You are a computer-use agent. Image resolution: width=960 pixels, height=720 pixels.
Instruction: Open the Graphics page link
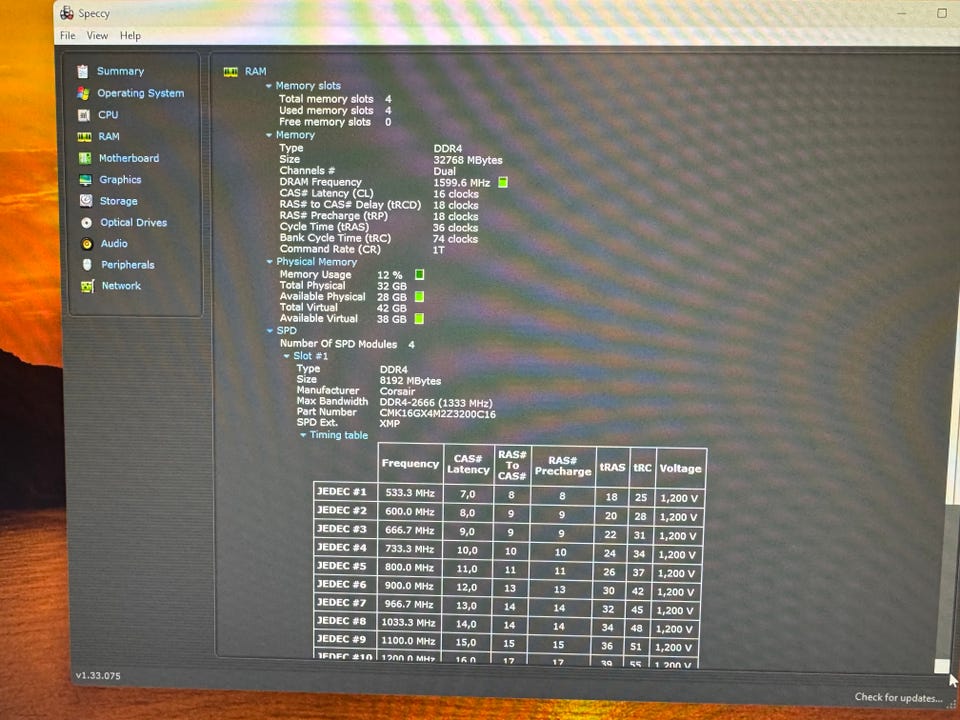click(121, 179)
